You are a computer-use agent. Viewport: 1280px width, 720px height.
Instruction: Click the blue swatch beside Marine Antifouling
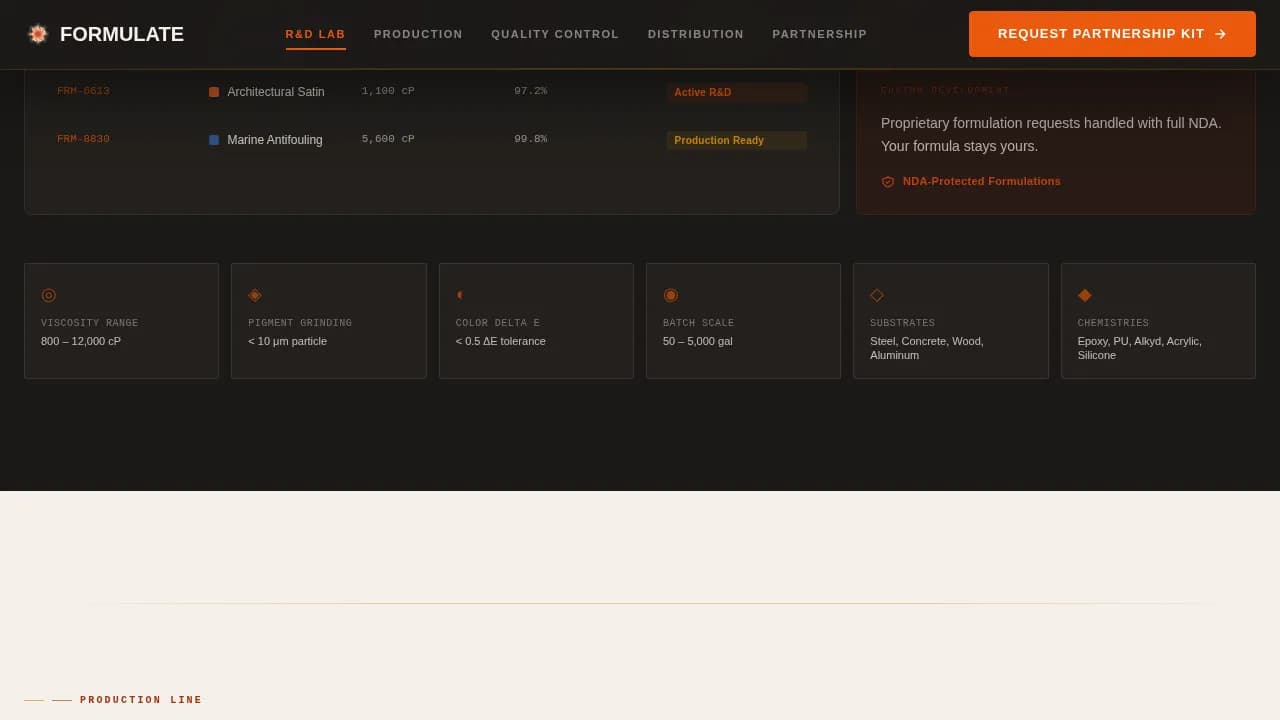[x=213, y=139]
